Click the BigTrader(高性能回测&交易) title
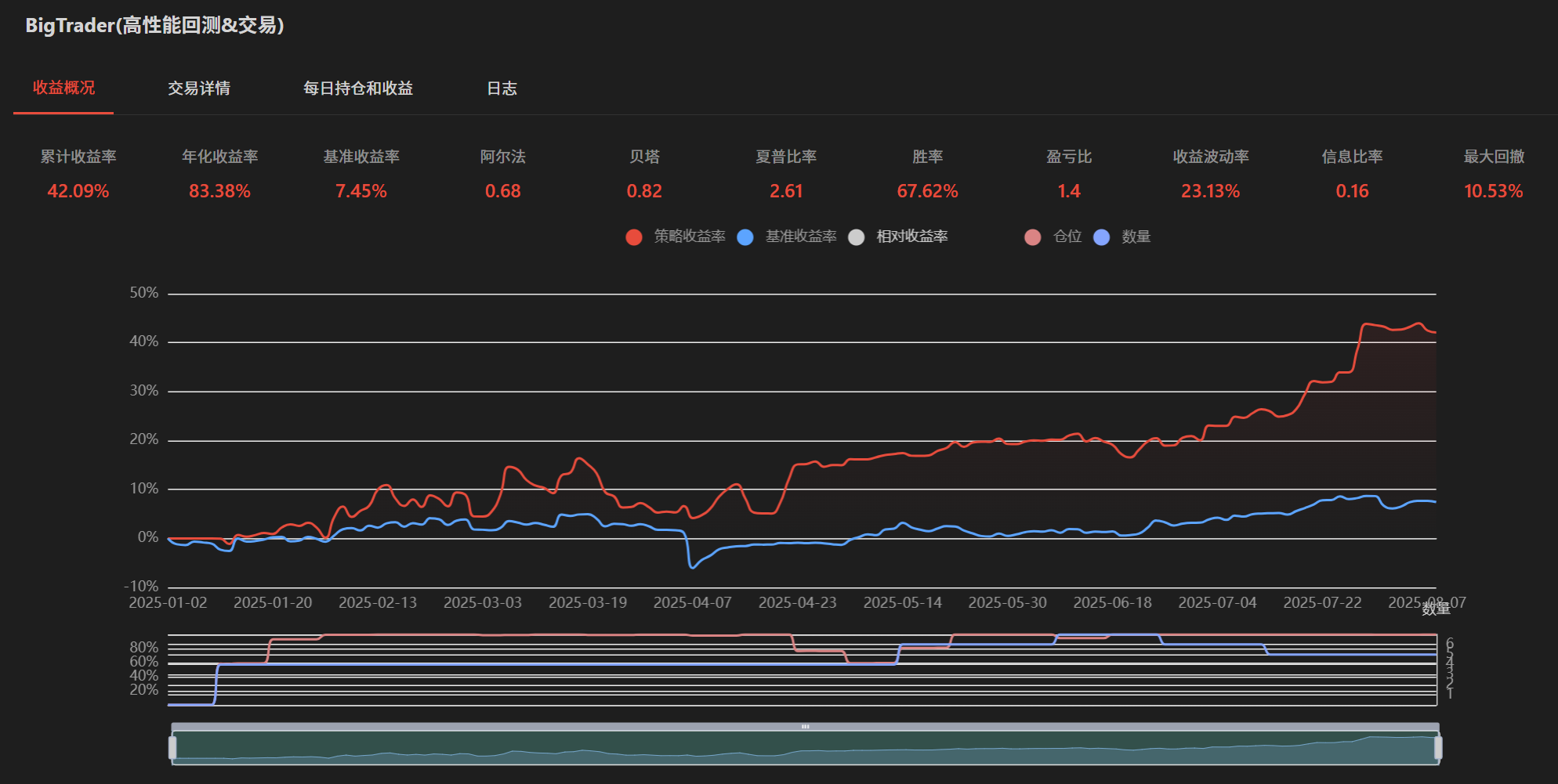Screen dimensions: 1558x784 pyautogui.click(x=154, y=26)
